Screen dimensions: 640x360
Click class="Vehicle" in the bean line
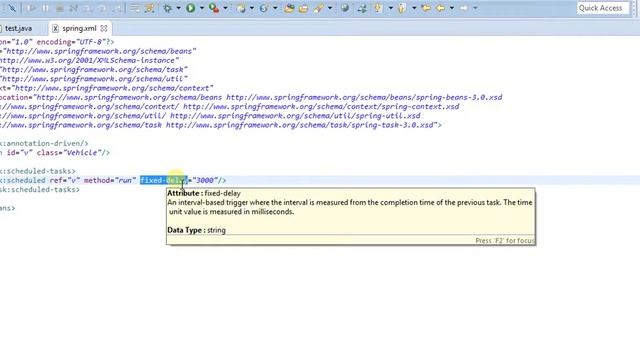(x=69, y=153)
